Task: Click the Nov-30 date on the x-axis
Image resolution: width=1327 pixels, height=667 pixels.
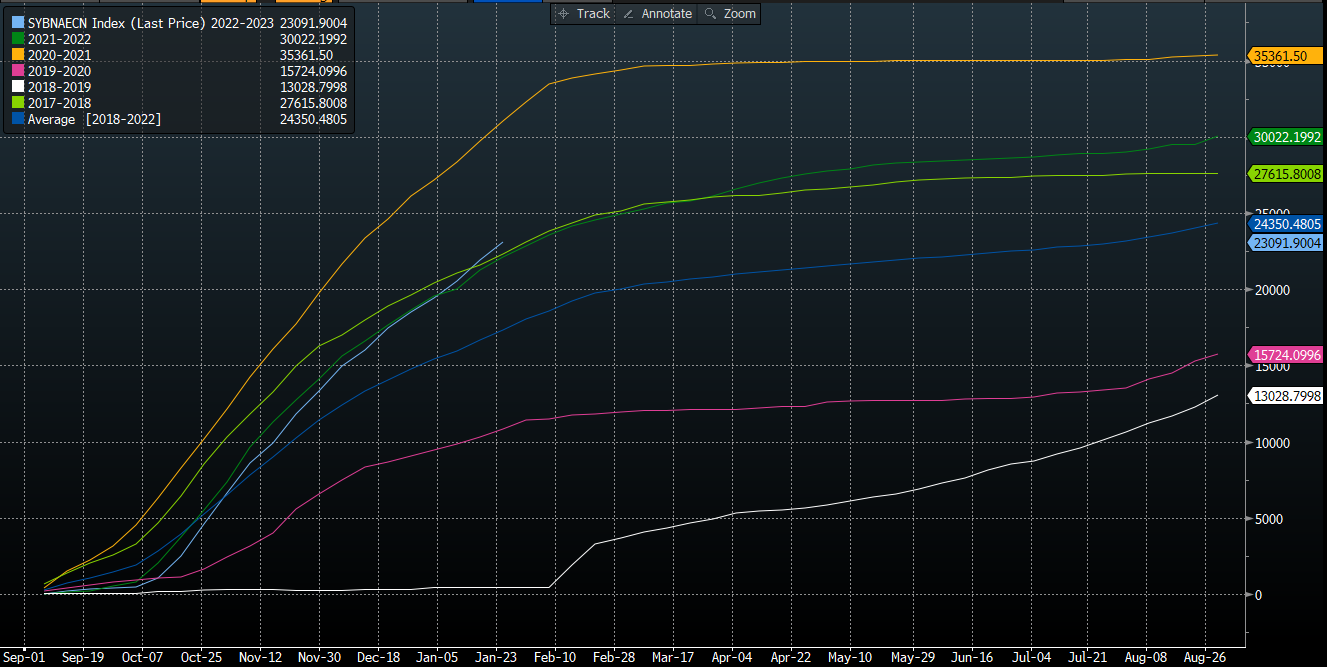Action: 317,658
